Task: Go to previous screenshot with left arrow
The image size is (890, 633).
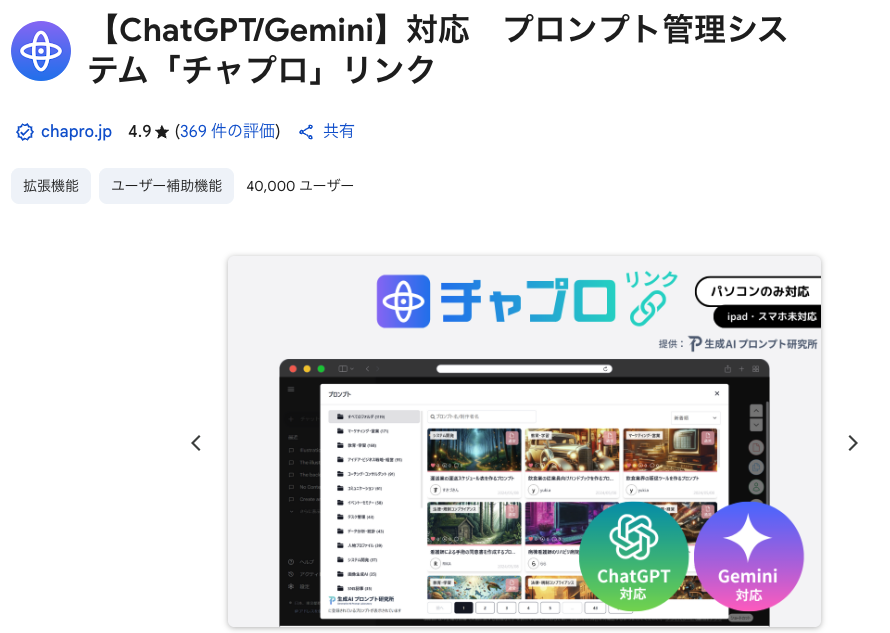Action: (196, 443)
